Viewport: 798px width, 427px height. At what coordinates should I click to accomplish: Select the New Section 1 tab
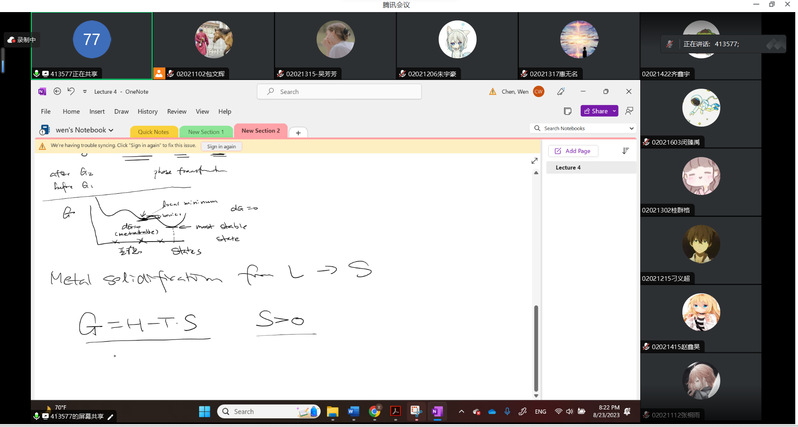206,131
